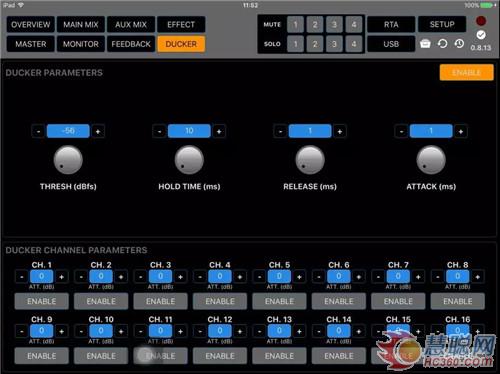Increase CH. 14 attenuation with plus
The height and width of the screenshot is (374, 500).
[359, 331]
